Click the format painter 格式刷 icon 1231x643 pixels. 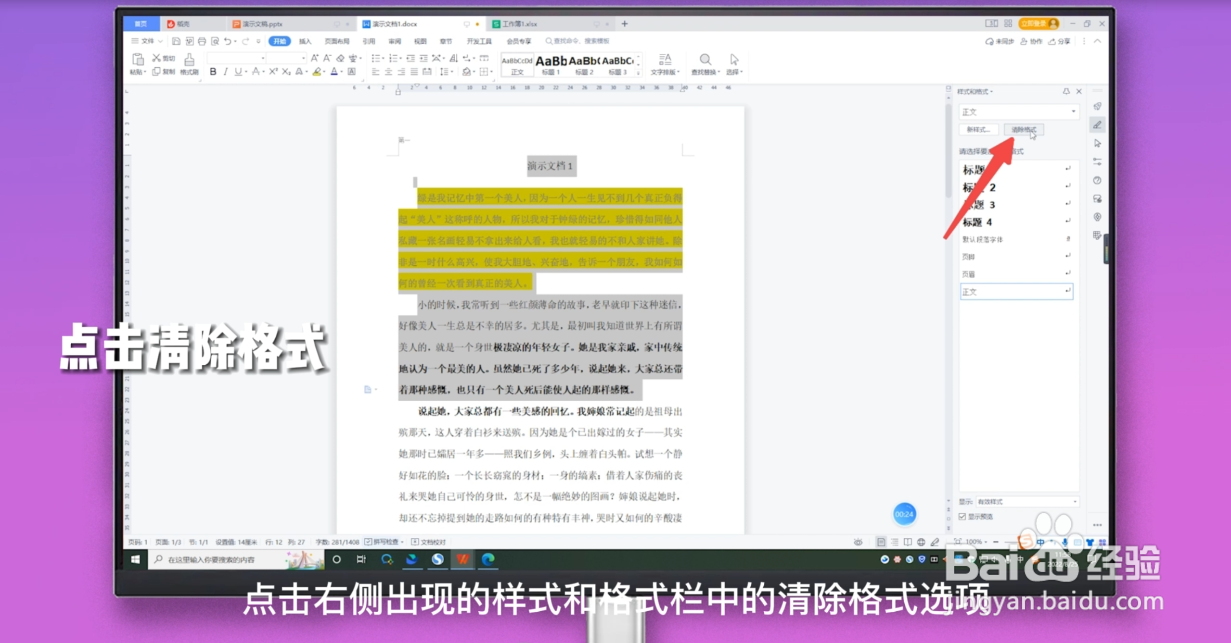(189, 64)
